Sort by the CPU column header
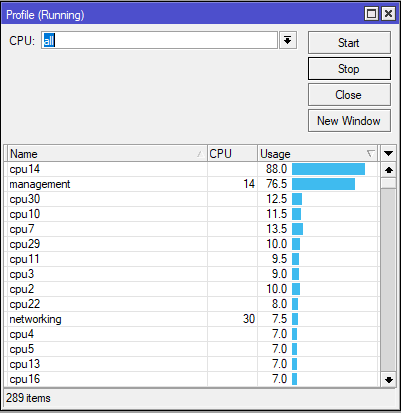401x413 pixels. pyautogui.click(x=232, y=154)
